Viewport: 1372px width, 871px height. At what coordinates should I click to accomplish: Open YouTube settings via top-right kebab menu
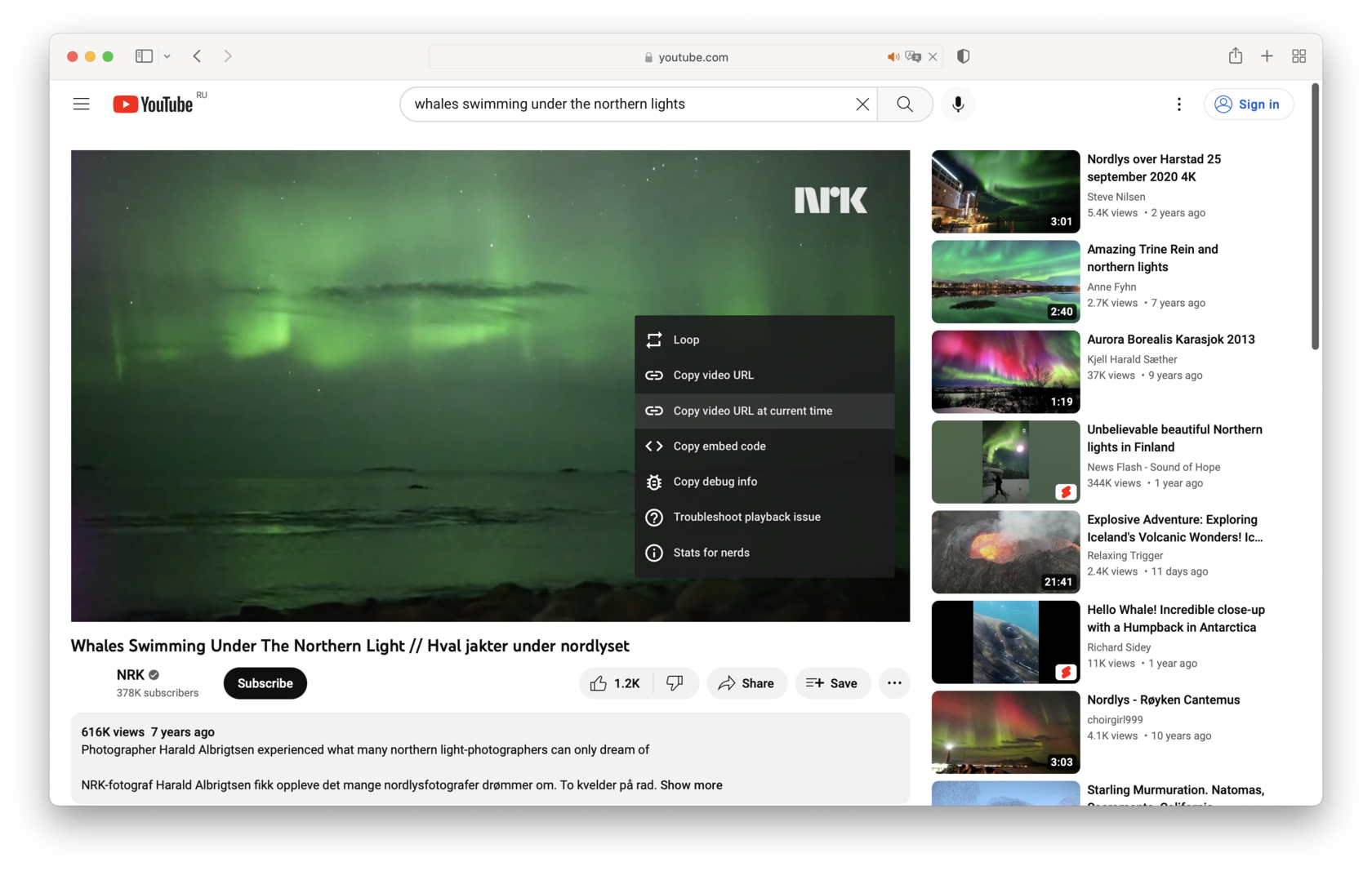click(x=1178, y=104)
